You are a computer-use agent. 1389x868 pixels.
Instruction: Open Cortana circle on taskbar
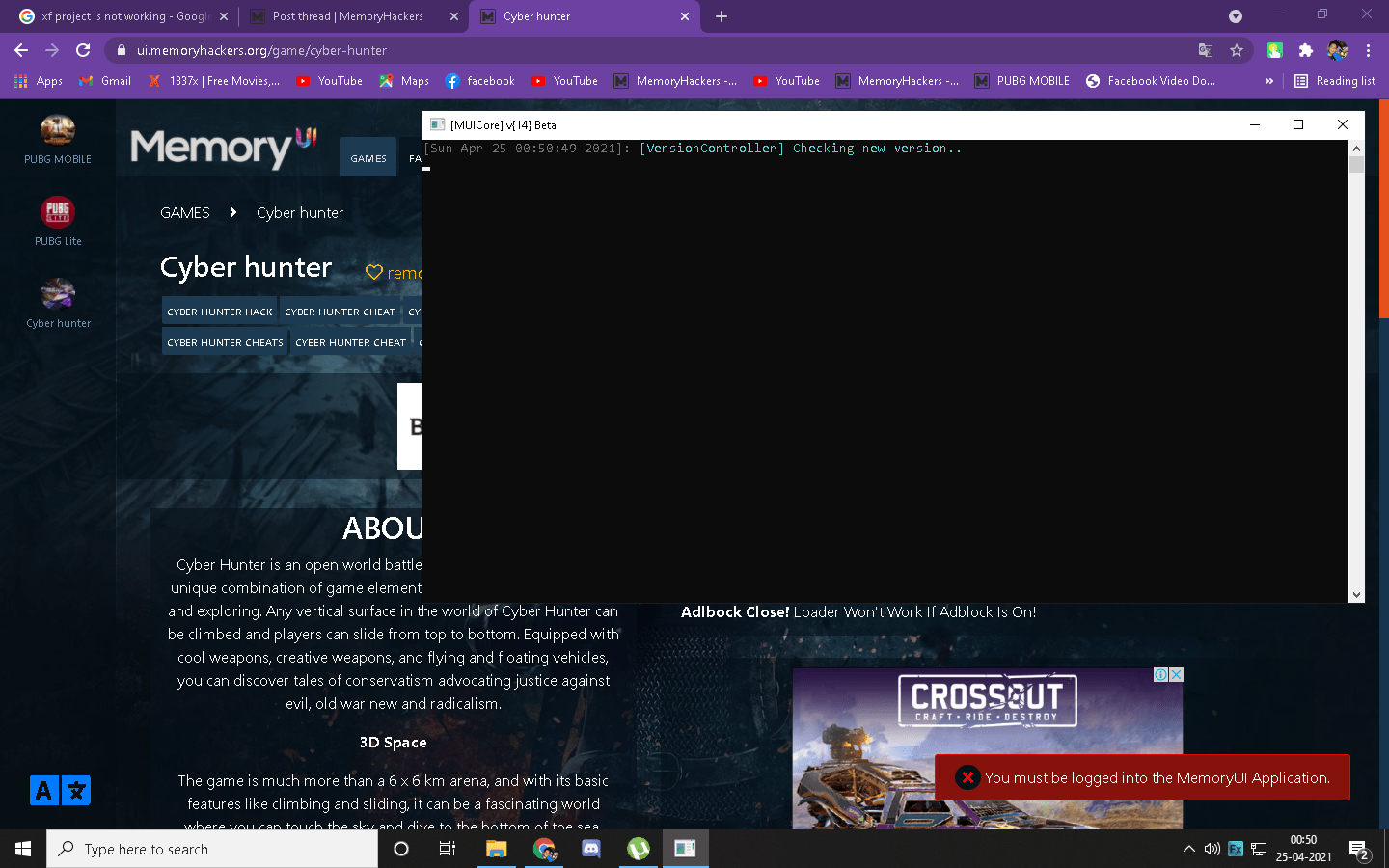click(x=401, y=849)
